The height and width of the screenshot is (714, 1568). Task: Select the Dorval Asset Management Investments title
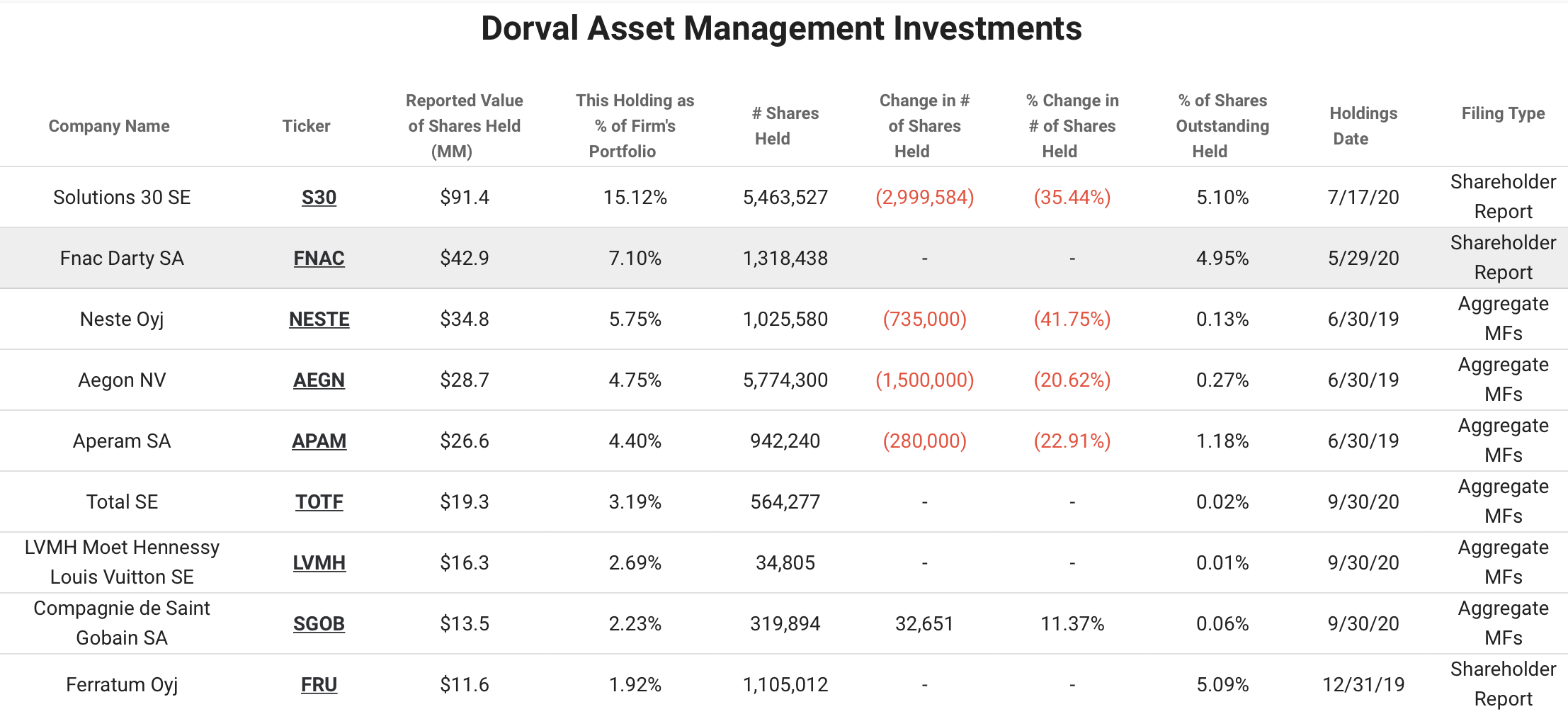(x=781, y=29)
